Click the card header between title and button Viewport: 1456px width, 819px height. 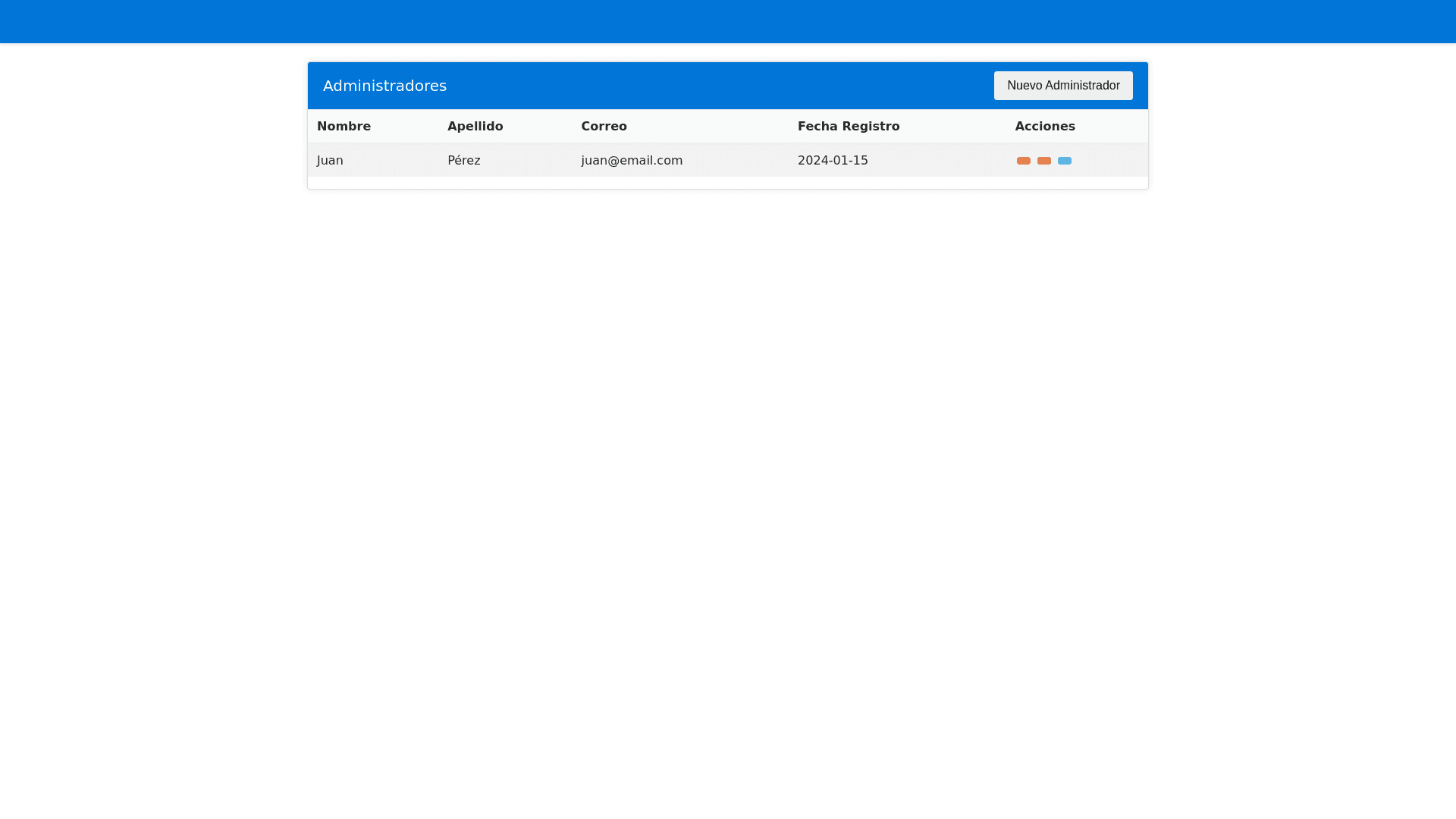[x=720, y=86]
